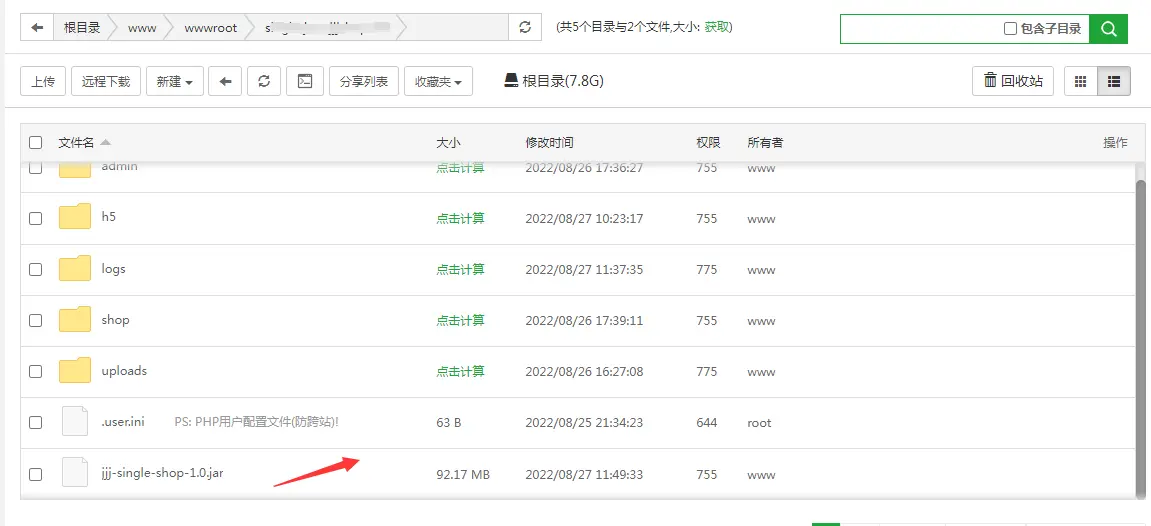Switch to list view layout
Image resolution: width=1151 pixels, height=526 pixels.
[x=1114, y=82]
